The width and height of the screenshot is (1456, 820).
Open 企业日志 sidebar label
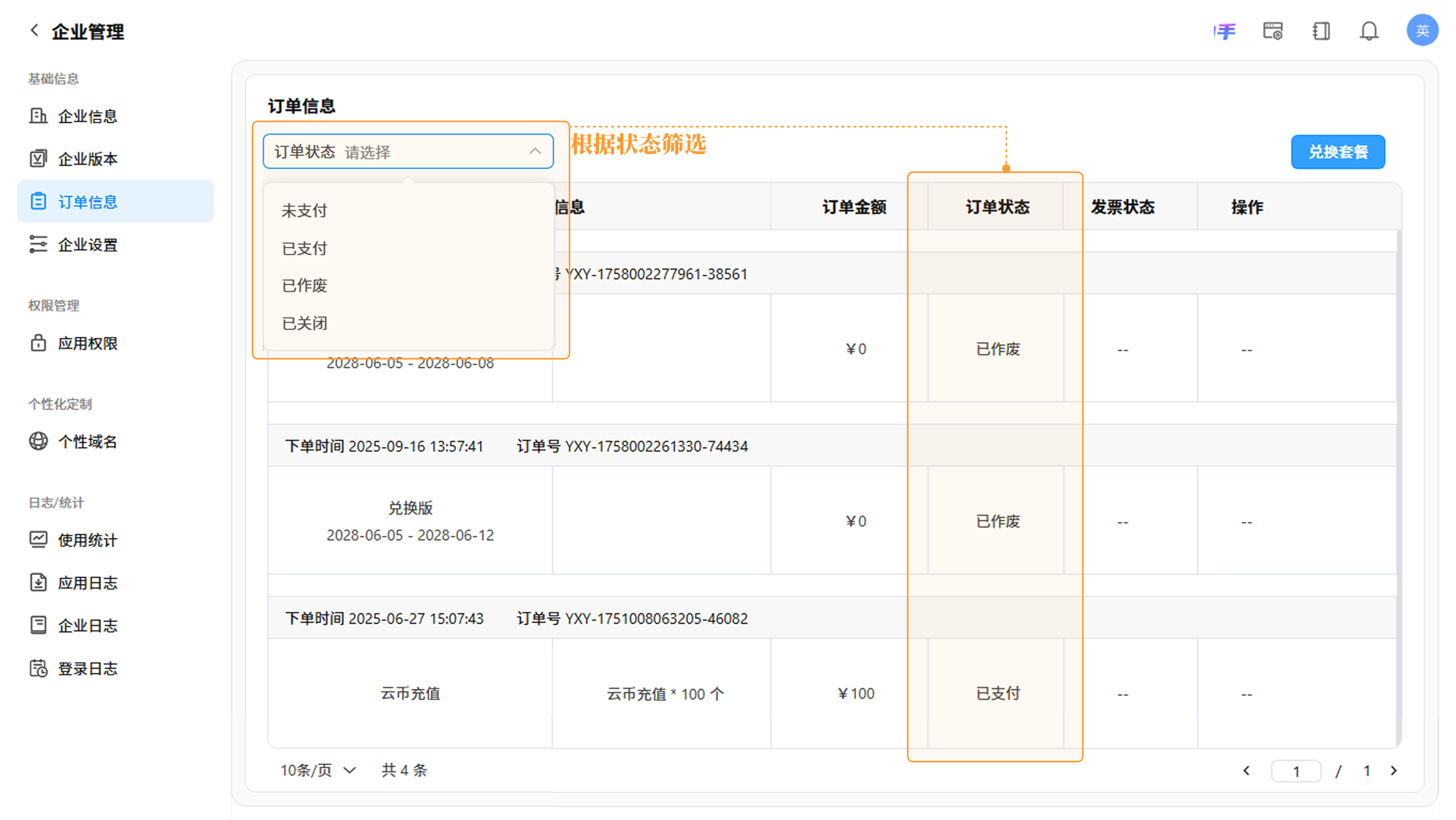88,625
